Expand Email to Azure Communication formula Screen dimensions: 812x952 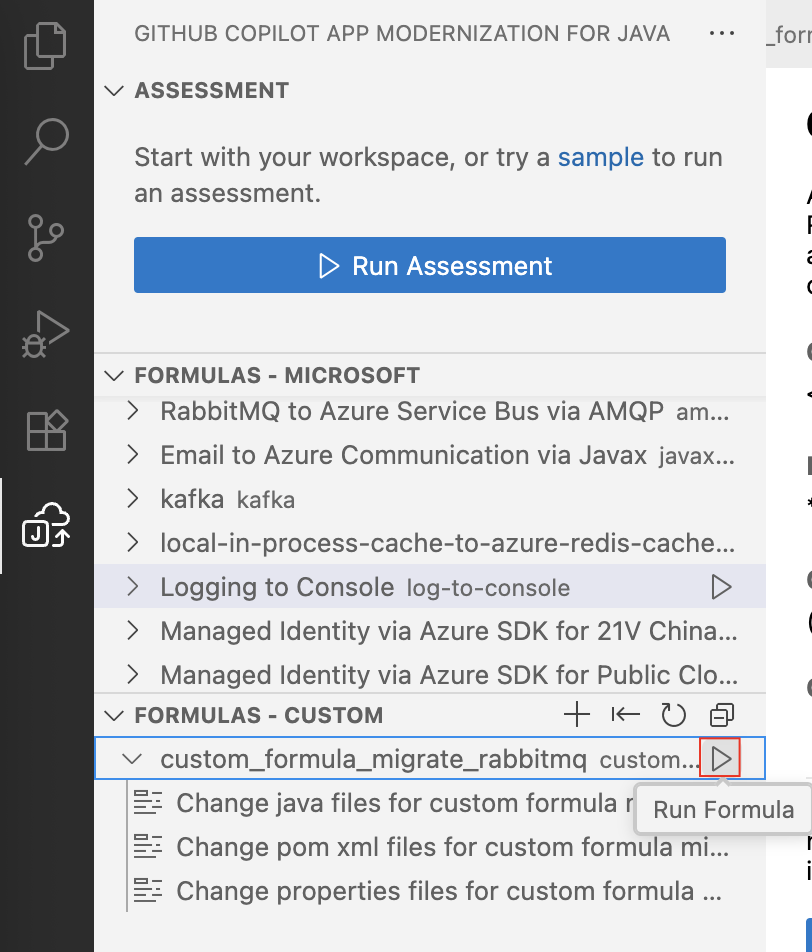click(132, 455)
